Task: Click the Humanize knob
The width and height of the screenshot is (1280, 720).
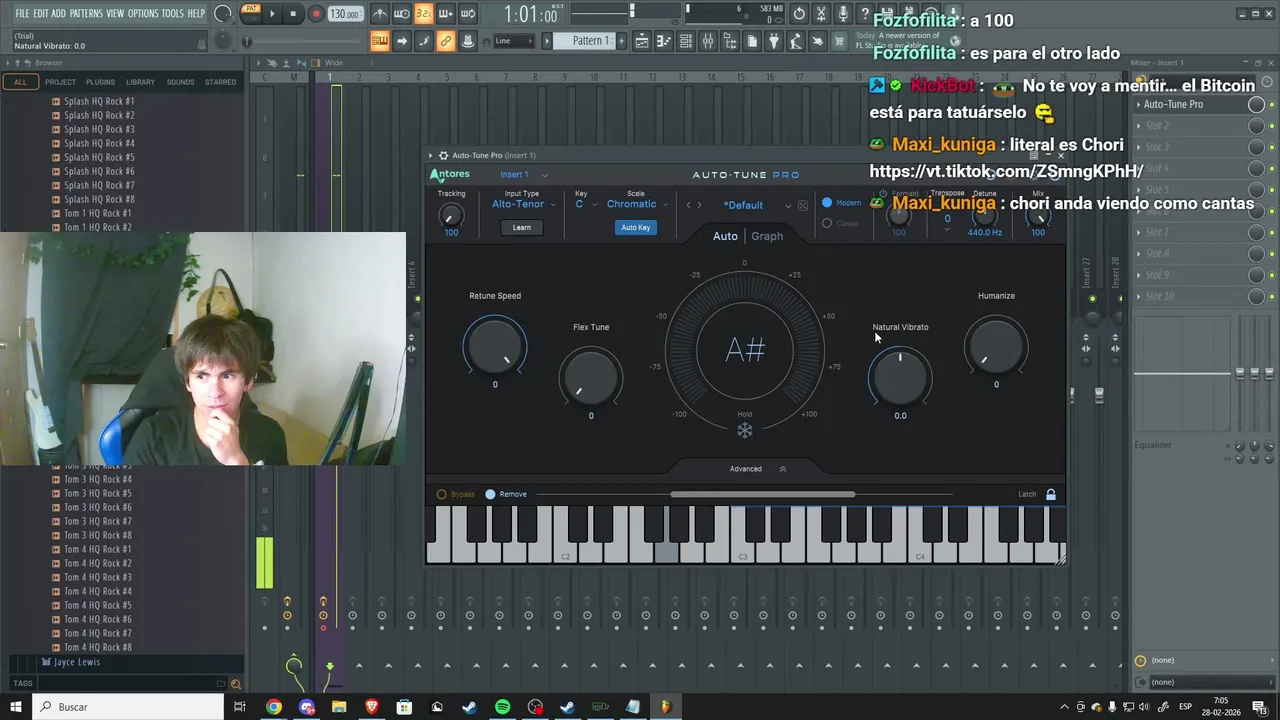Action: pyautogui.click(x=996, y=347)
